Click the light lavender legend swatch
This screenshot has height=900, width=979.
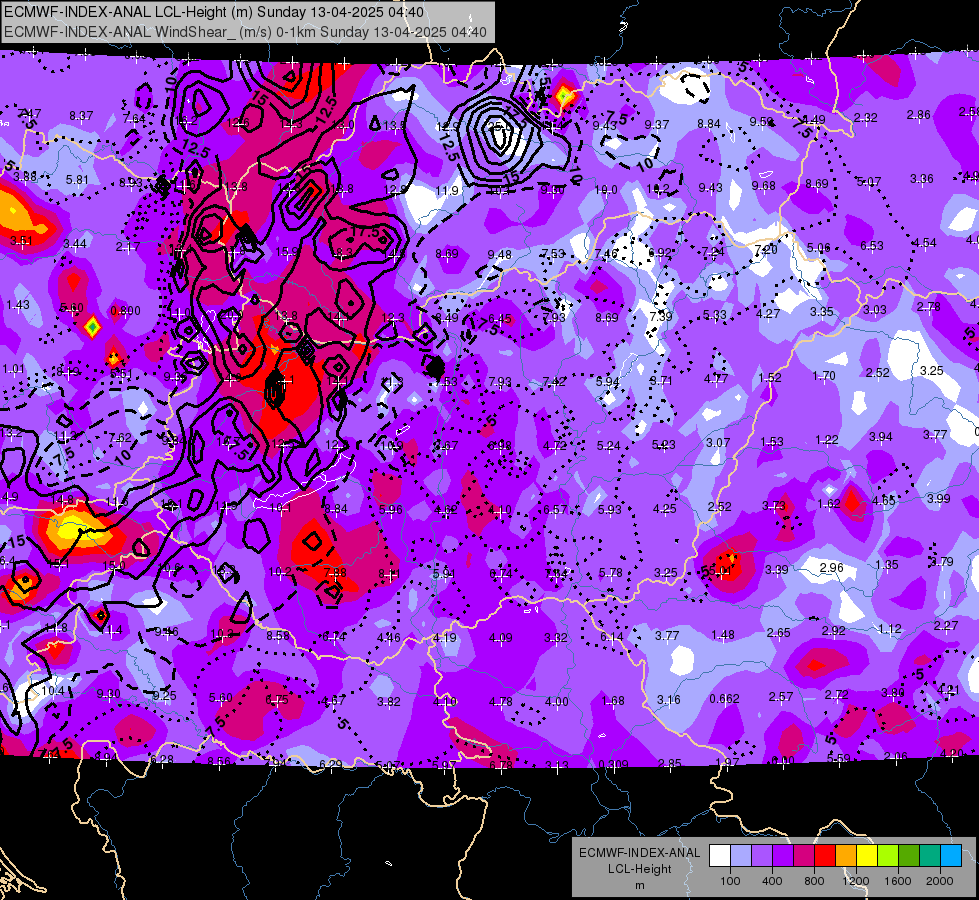[x=740, y=856]
